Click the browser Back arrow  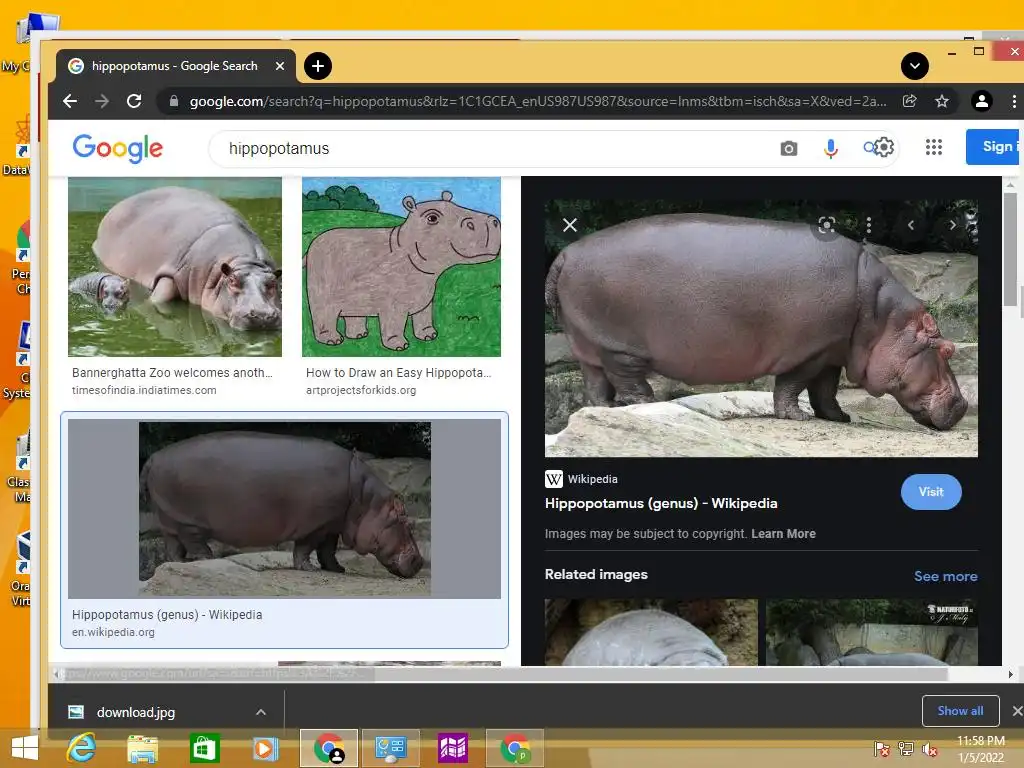click(70, 101)
